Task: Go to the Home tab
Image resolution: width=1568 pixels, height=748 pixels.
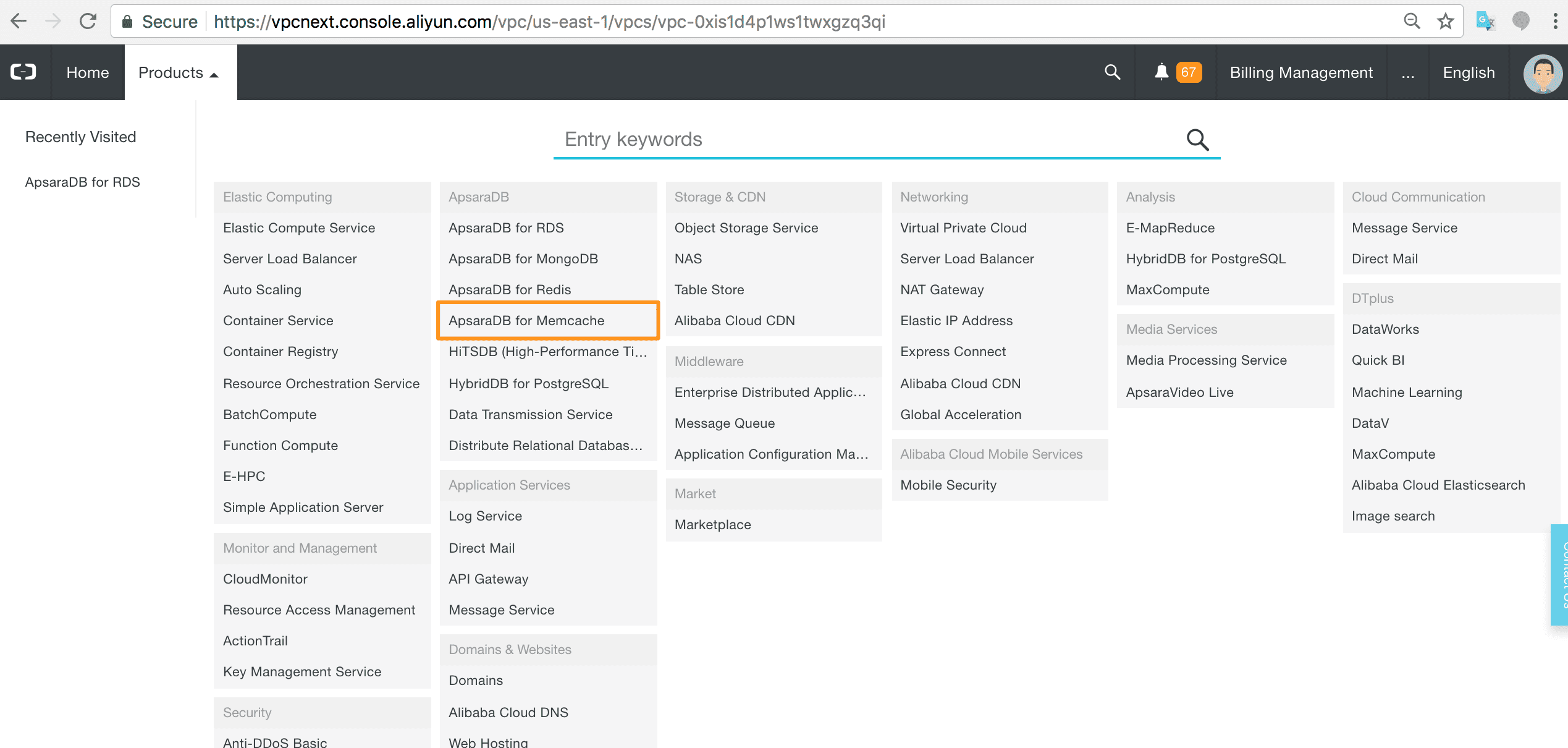Action: pos(88,72)
